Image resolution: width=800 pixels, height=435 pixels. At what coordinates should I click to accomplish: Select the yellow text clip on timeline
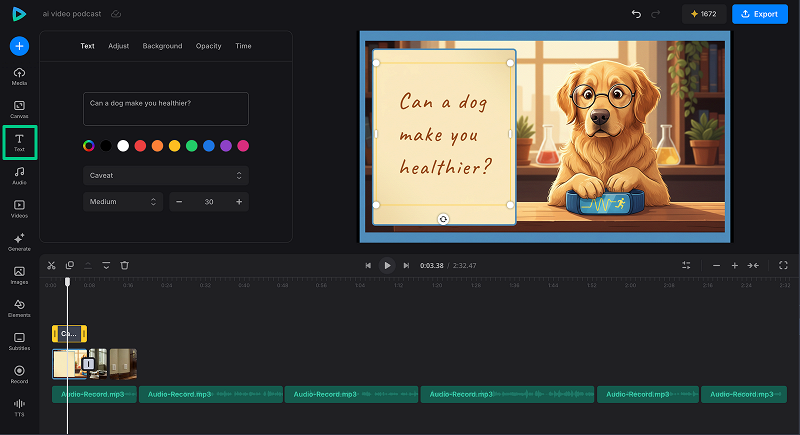(69, 334)
